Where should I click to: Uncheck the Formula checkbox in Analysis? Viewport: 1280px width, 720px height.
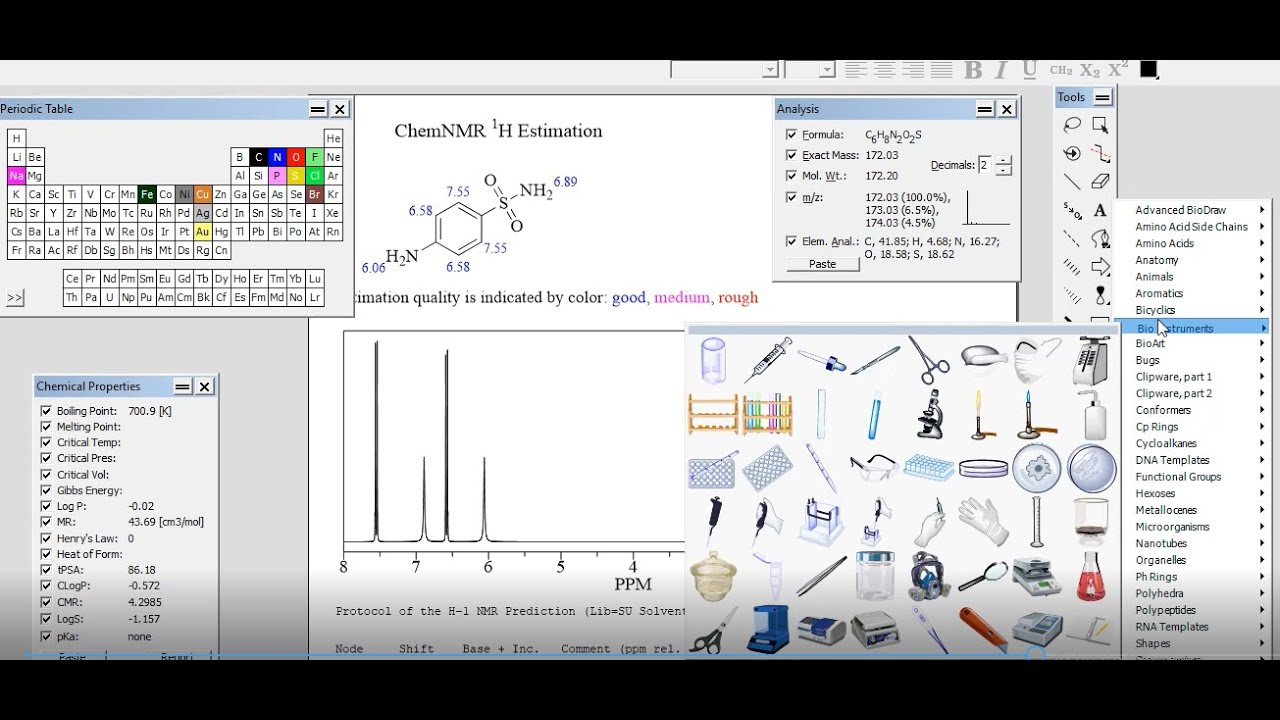click(x=792, y=134)
